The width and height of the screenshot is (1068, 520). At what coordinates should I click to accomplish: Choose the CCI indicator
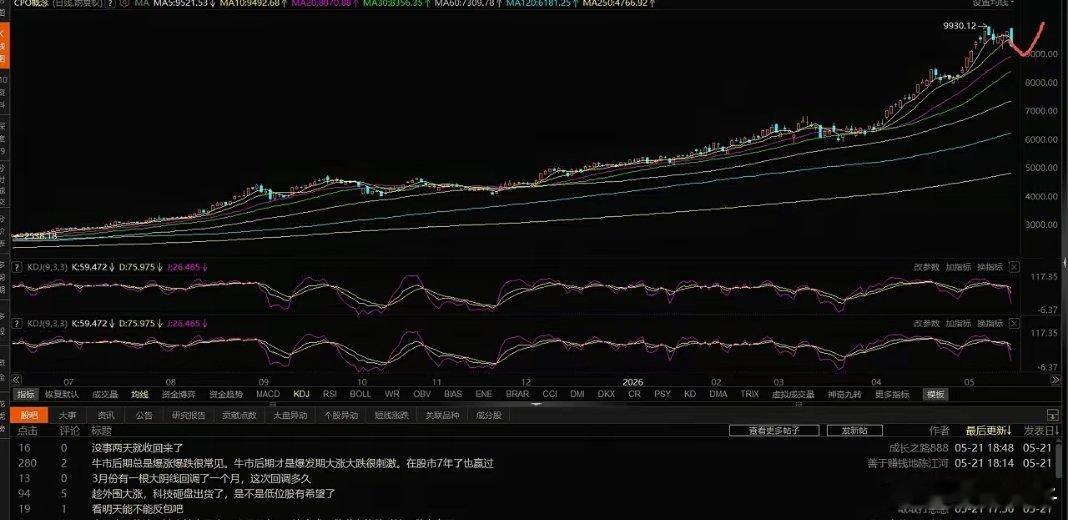tap(550, 394)
